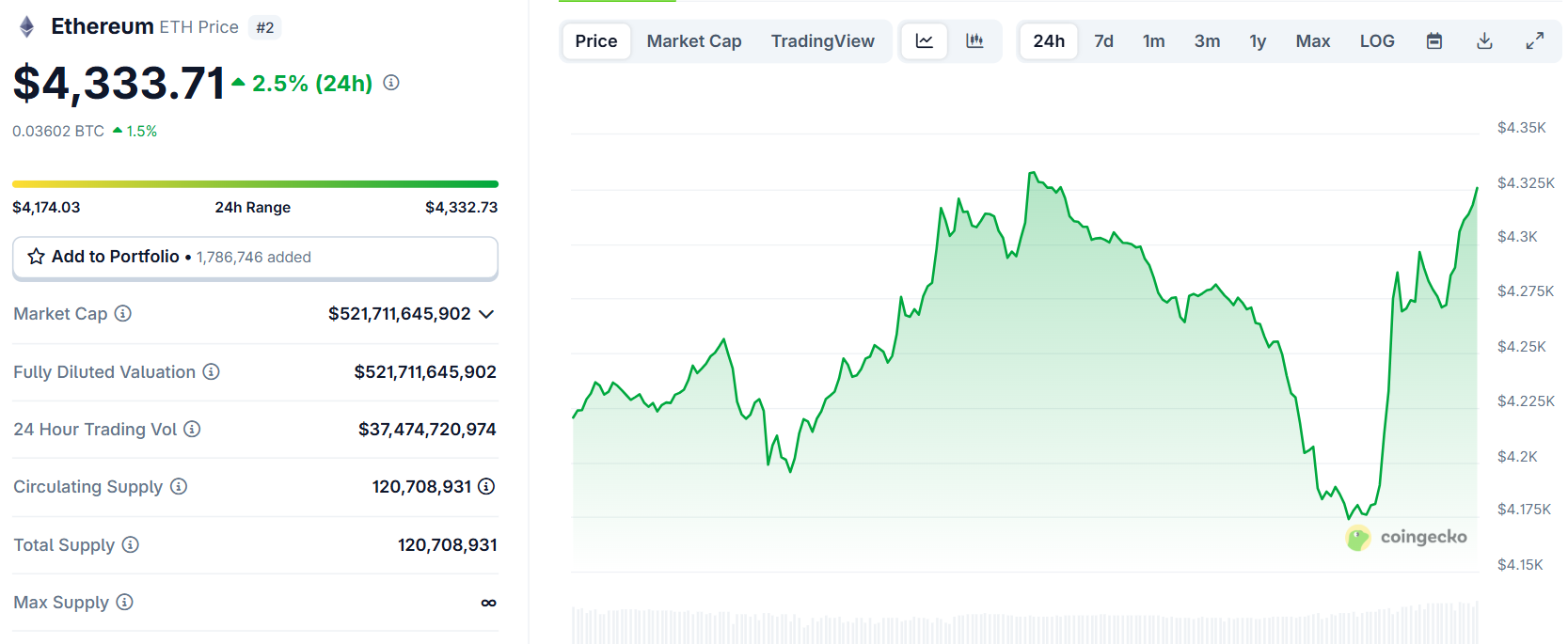Viewport: 1568px width, 644px height.
Task: Click the infinity Max Supply value
Action: (488, 603)
